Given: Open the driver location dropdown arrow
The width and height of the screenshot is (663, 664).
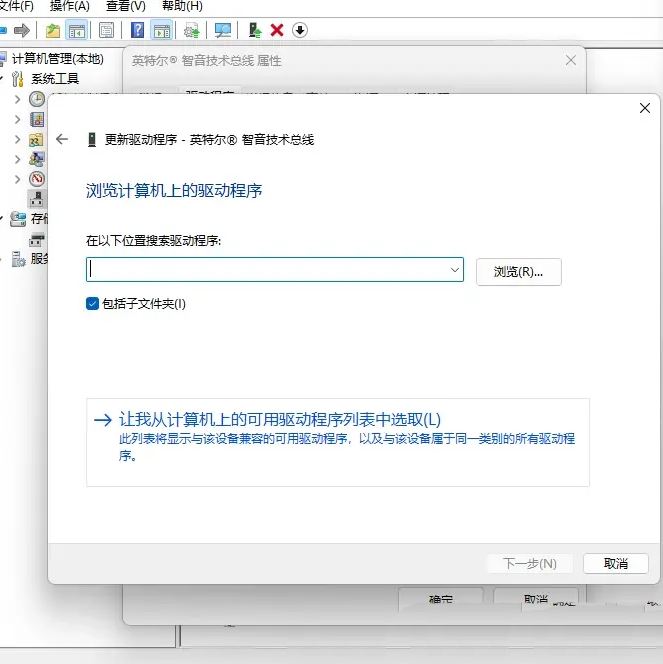Looking at the screenshot, I should click(x=454, y=269).
